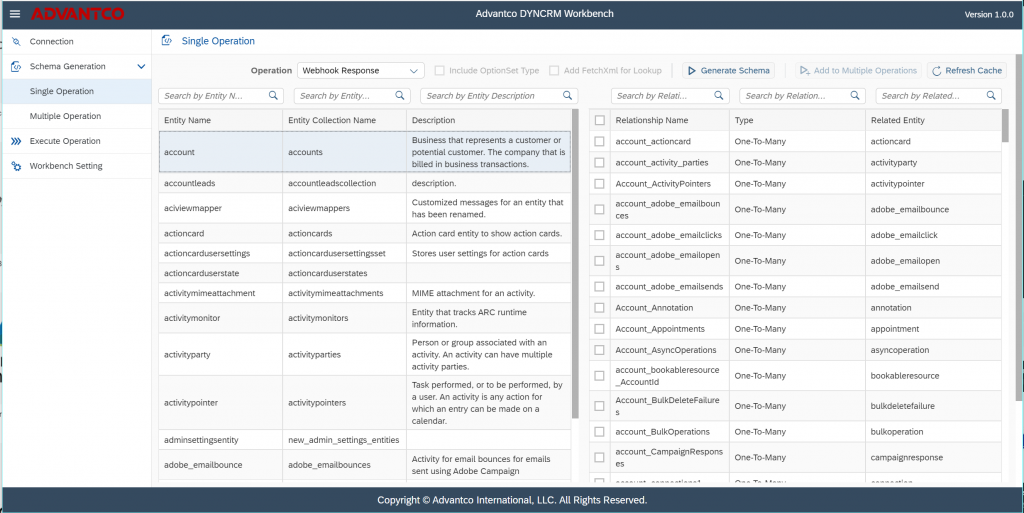The image size is (1024, 513).
Task: Click the Add to Multiple Operations button
Action: click(x=858, y=70)
